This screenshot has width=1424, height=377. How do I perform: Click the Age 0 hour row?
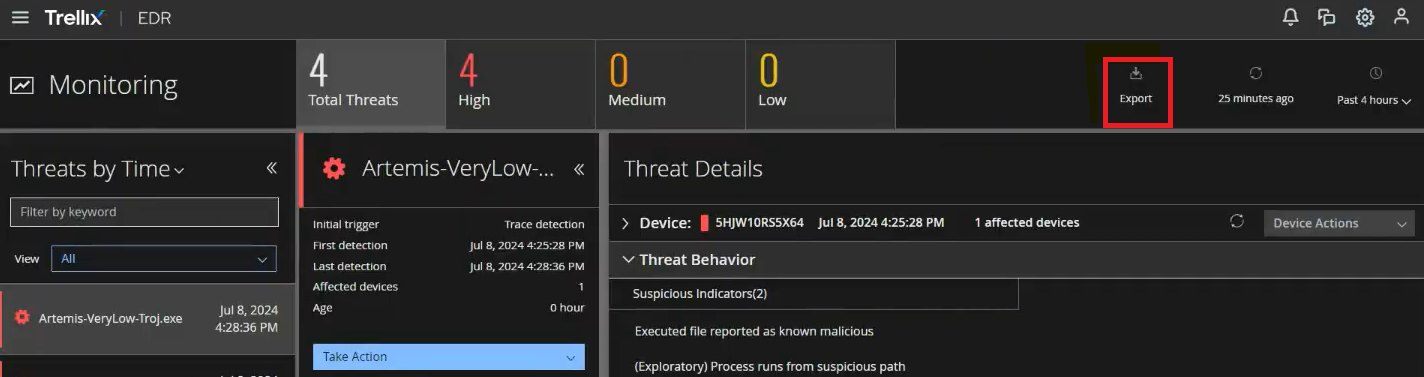(x=448, y=308)
